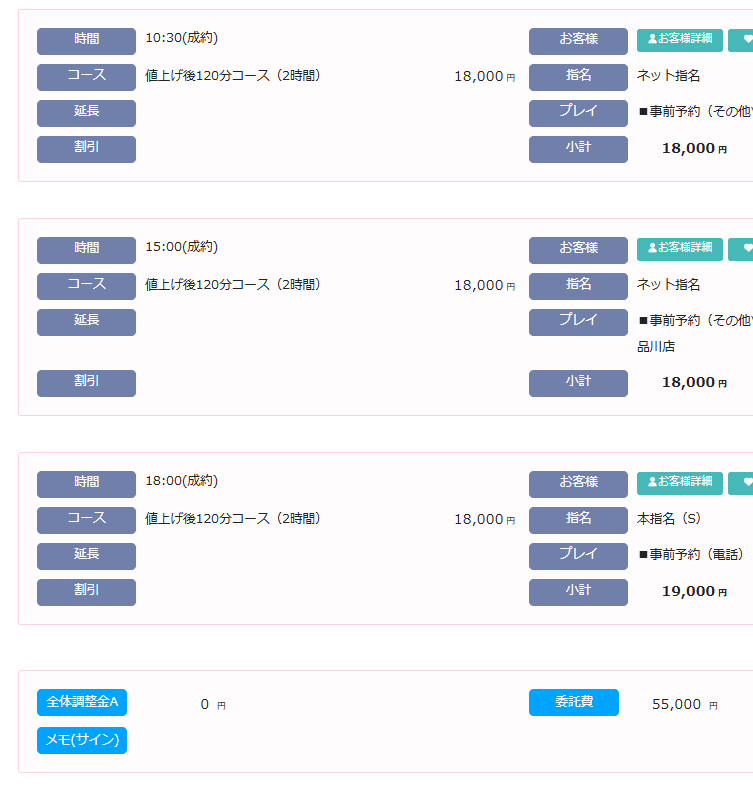Open customer details for the 18:00 reservation
Image resolution: width=753 pixels, height=789 pixels.
pyautogui.click(x=680, y=483)
